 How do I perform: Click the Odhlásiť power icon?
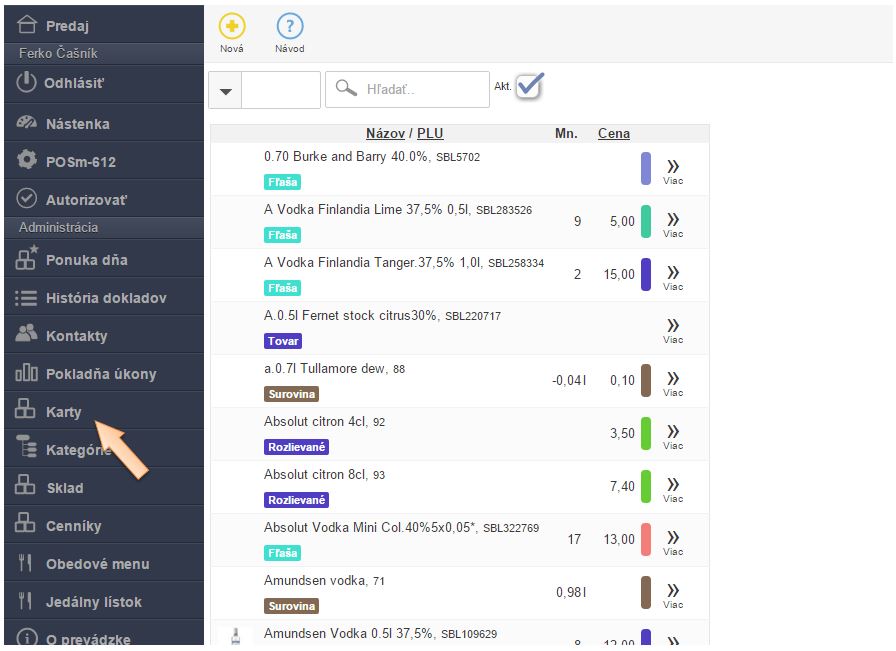[27, 83]
